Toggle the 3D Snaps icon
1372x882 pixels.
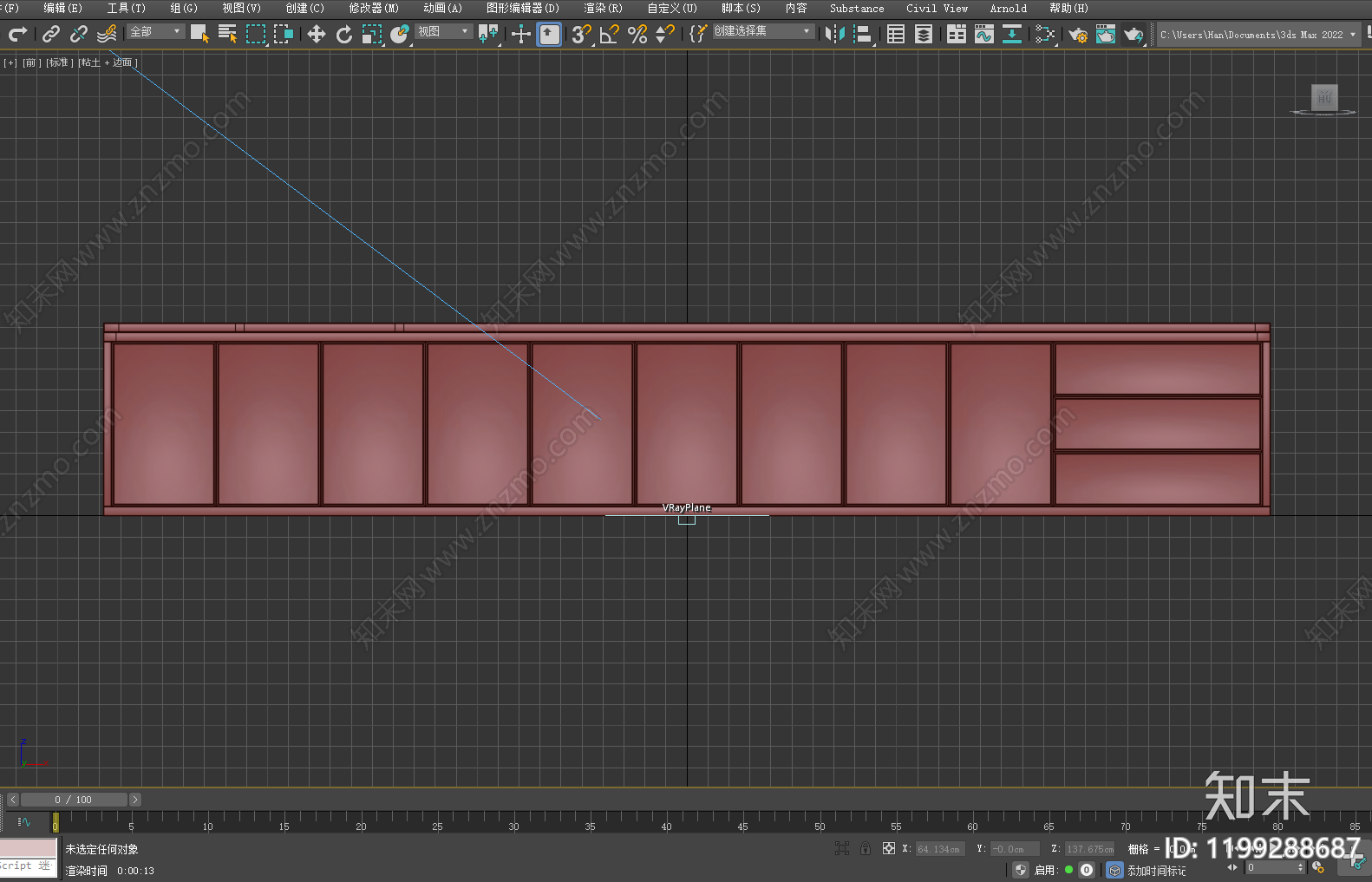pos(582,34)
